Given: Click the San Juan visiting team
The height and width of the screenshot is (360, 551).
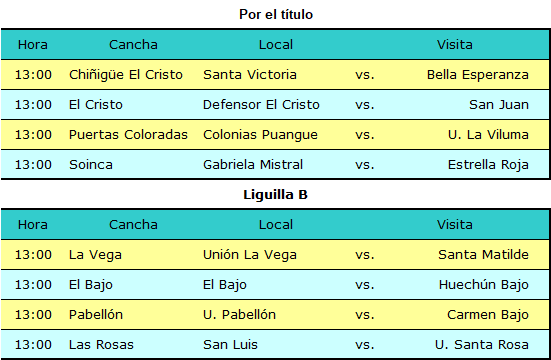Looking at the screenshot, I should (499, 104).
